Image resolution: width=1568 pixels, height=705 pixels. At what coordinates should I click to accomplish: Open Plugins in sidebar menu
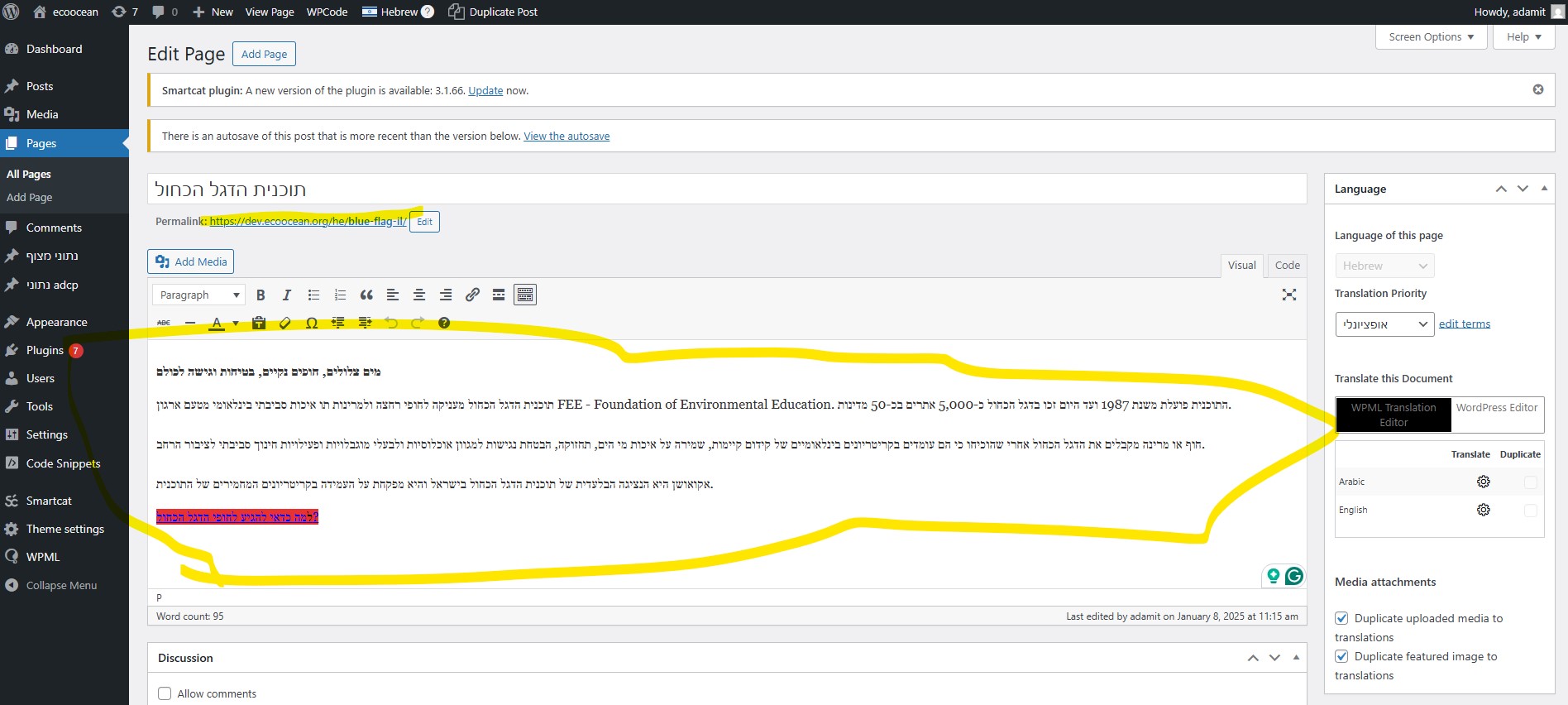pos(65,350)
